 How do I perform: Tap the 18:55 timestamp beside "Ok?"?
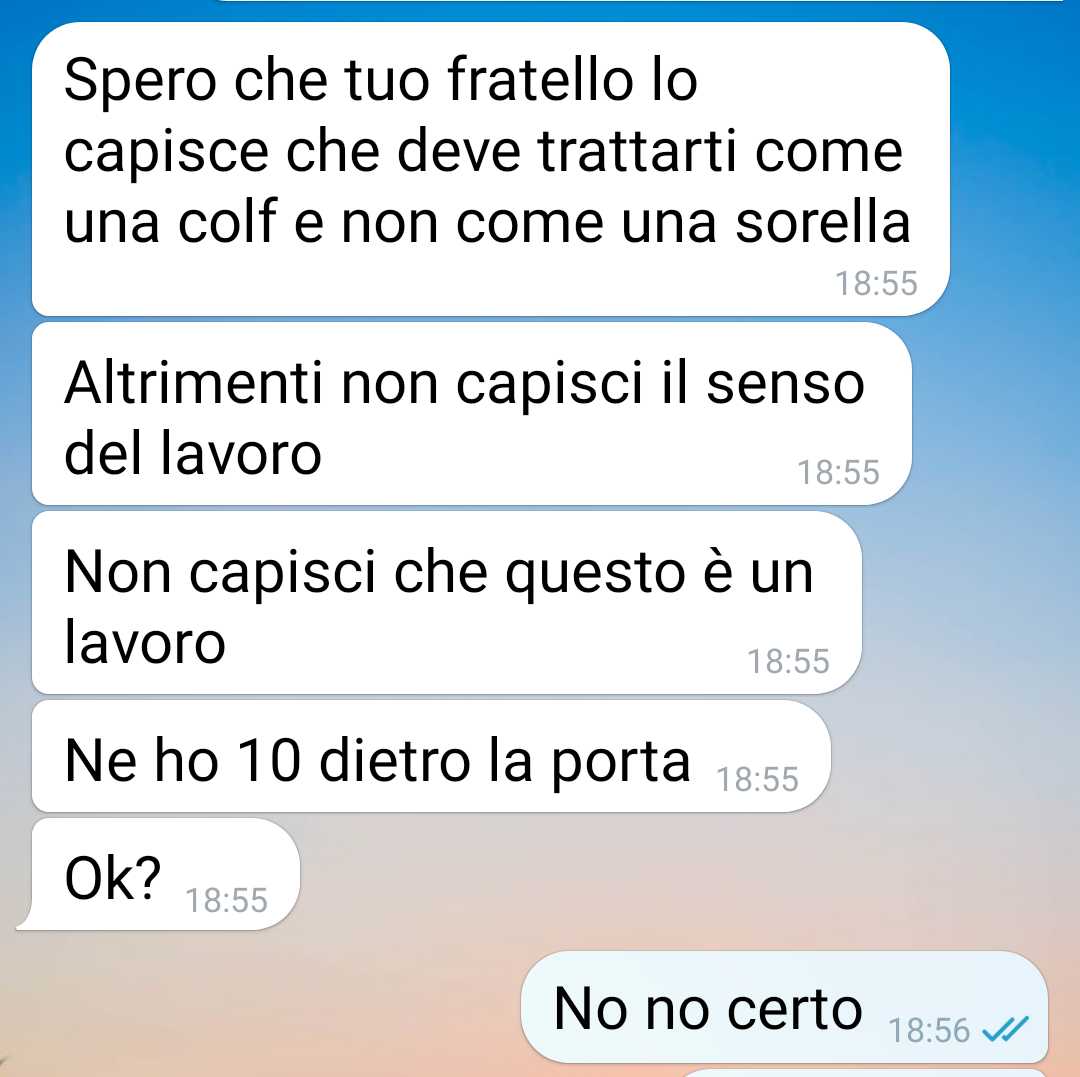pos(226,900)
